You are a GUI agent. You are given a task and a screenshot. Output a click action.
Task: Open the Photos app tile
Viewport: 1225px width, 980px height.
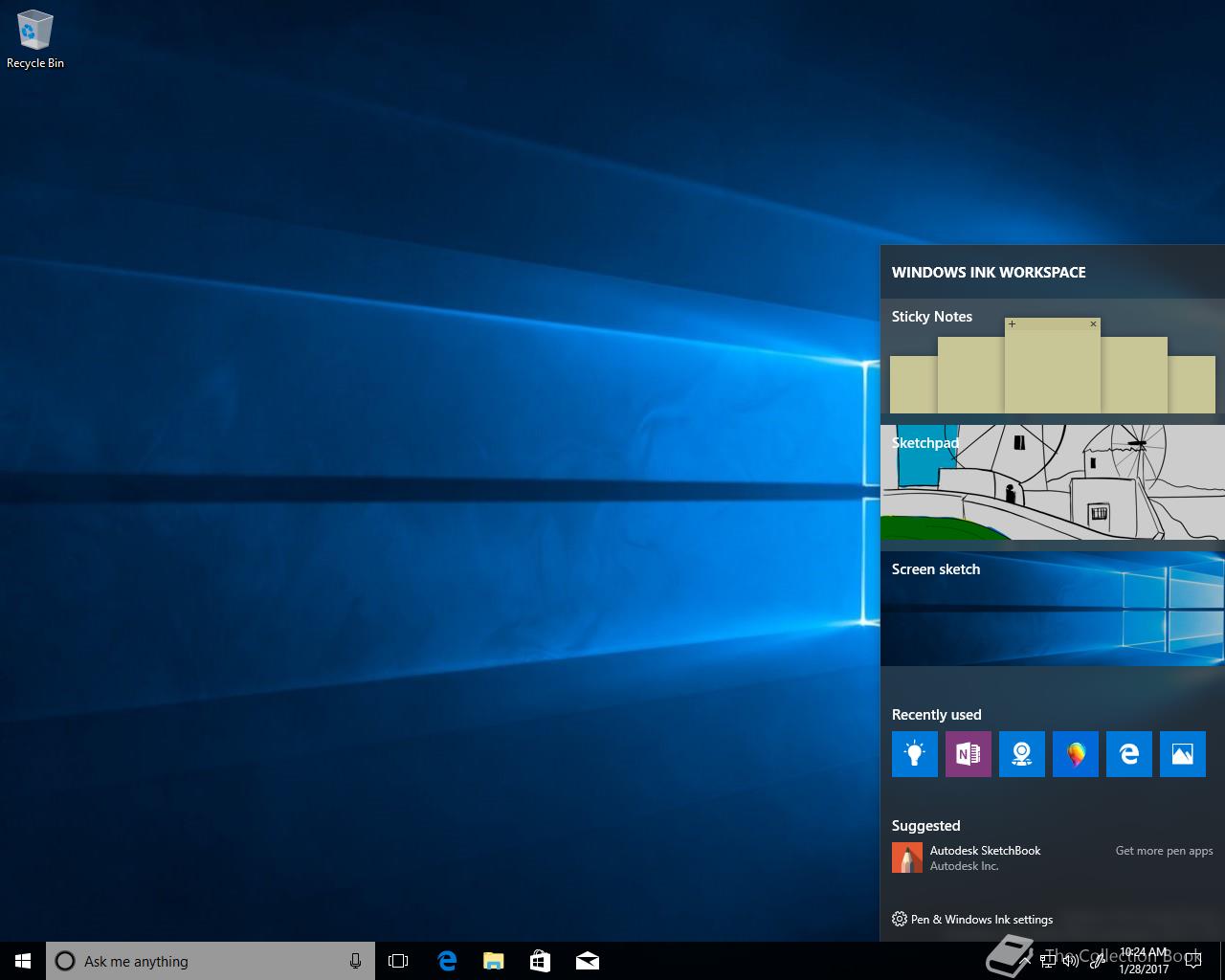(1182, 754)
